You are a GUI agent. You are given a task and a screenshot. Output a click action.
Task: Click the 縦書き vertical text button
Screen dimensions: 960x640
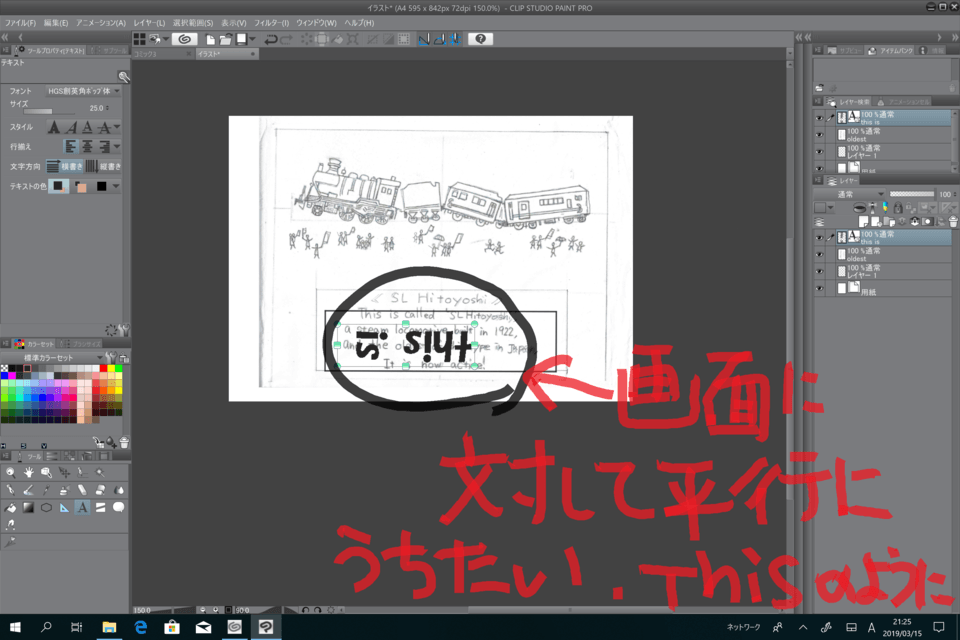click(103, 166)
